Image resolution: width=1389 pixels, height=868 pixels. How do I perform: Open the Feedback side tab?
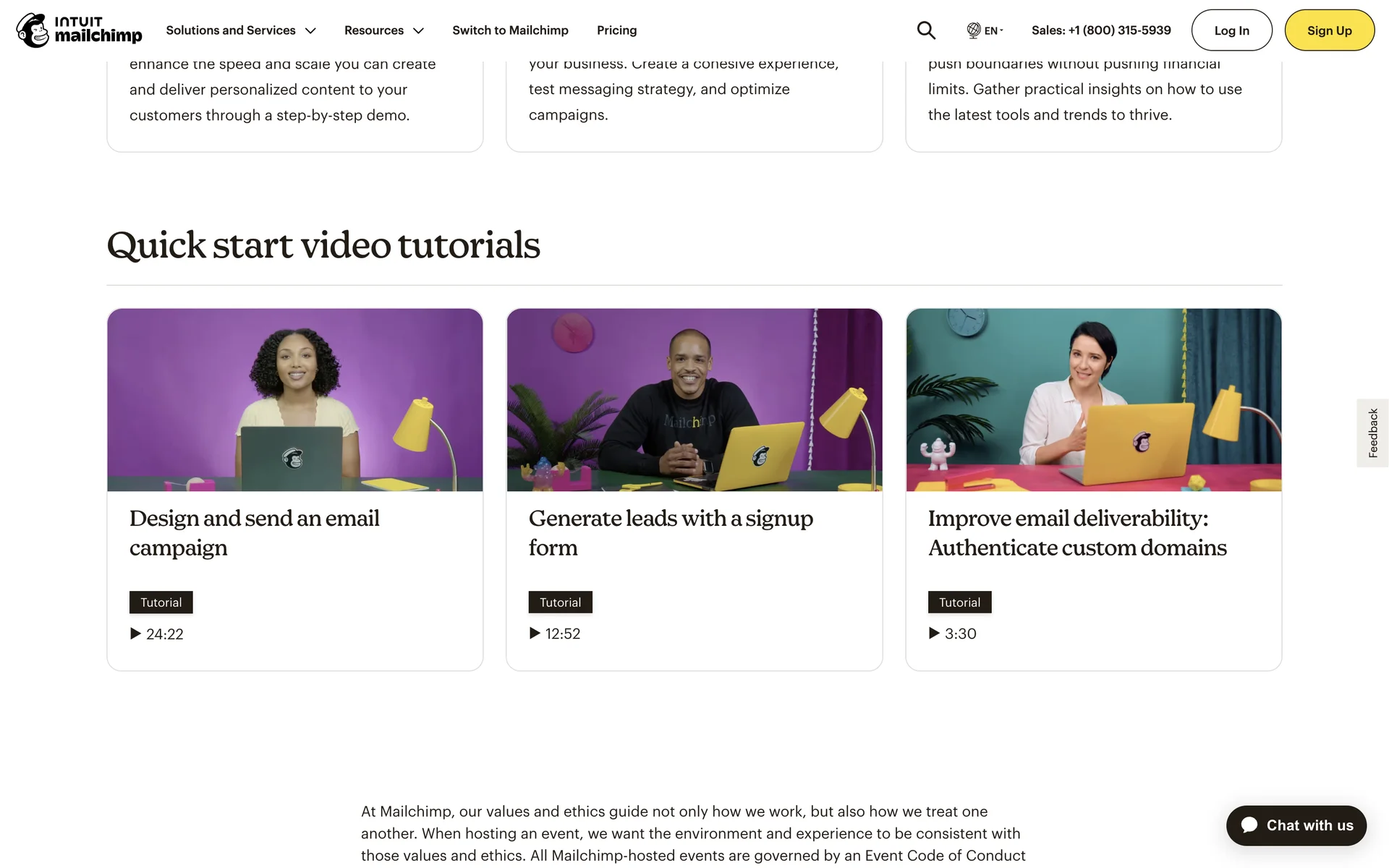[x=1372, y=433]
